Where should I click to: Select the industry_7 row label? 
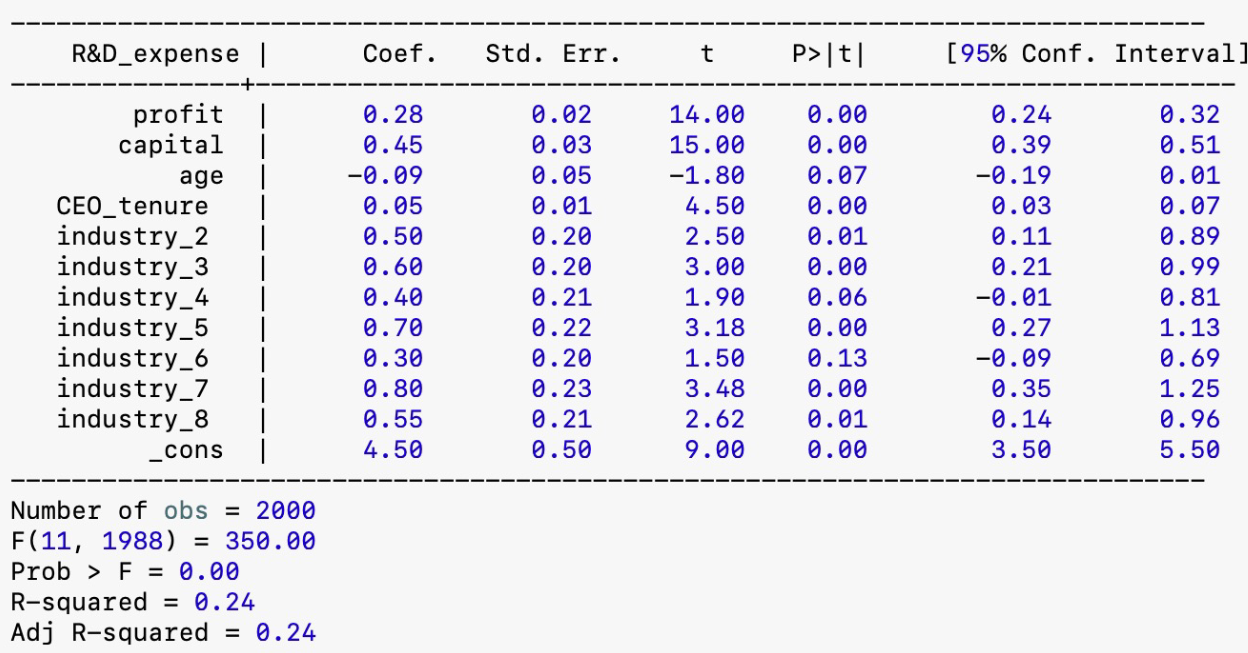click(133, 389)
